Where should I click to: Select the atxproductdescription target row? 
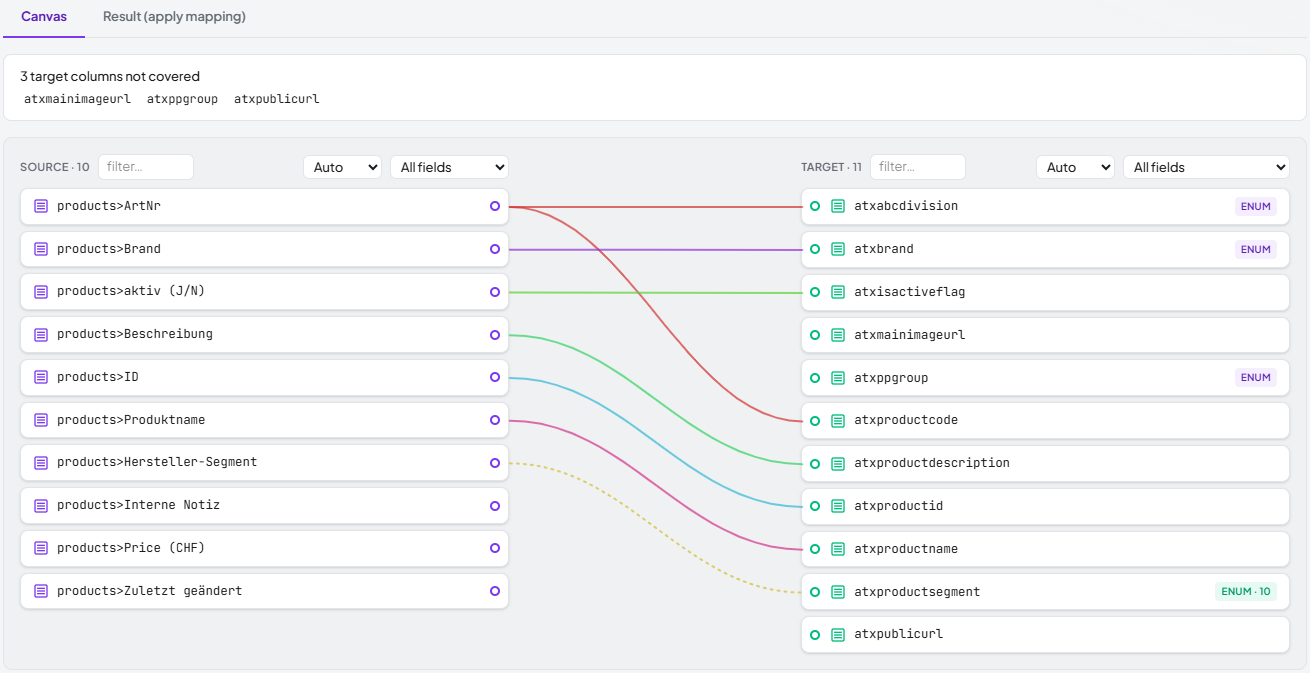1045,463
